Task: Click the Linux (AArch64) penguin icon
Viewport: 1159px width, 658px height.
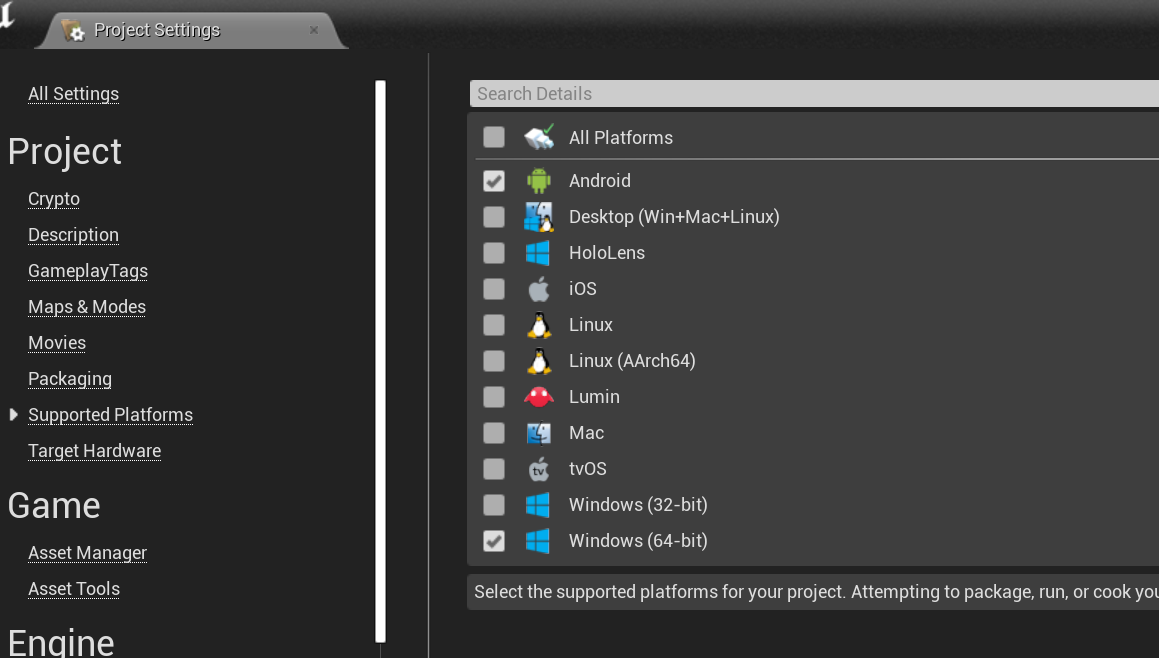Action: click(538, 361)
